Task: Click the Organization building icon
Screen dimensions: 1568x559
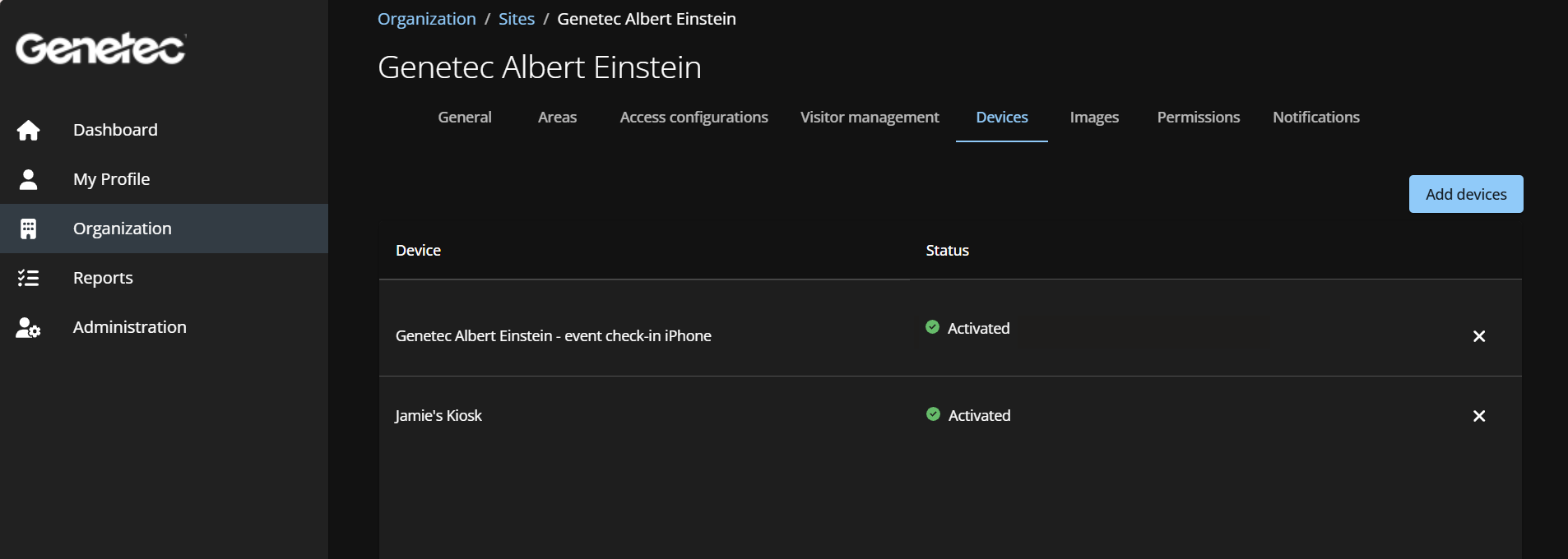Action: point(28,229)
